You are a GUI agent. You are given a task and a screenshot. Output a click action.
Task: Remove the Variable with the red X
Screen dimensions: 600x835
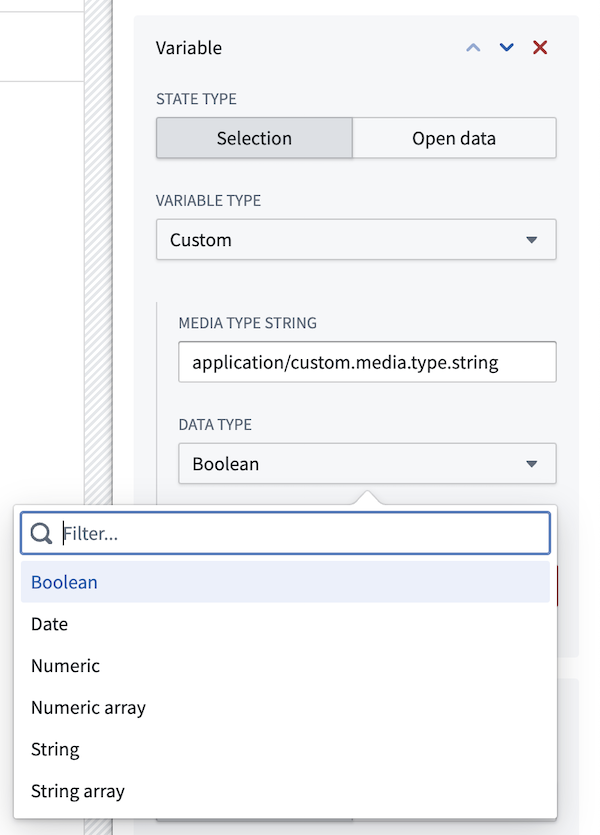[540, 48]
